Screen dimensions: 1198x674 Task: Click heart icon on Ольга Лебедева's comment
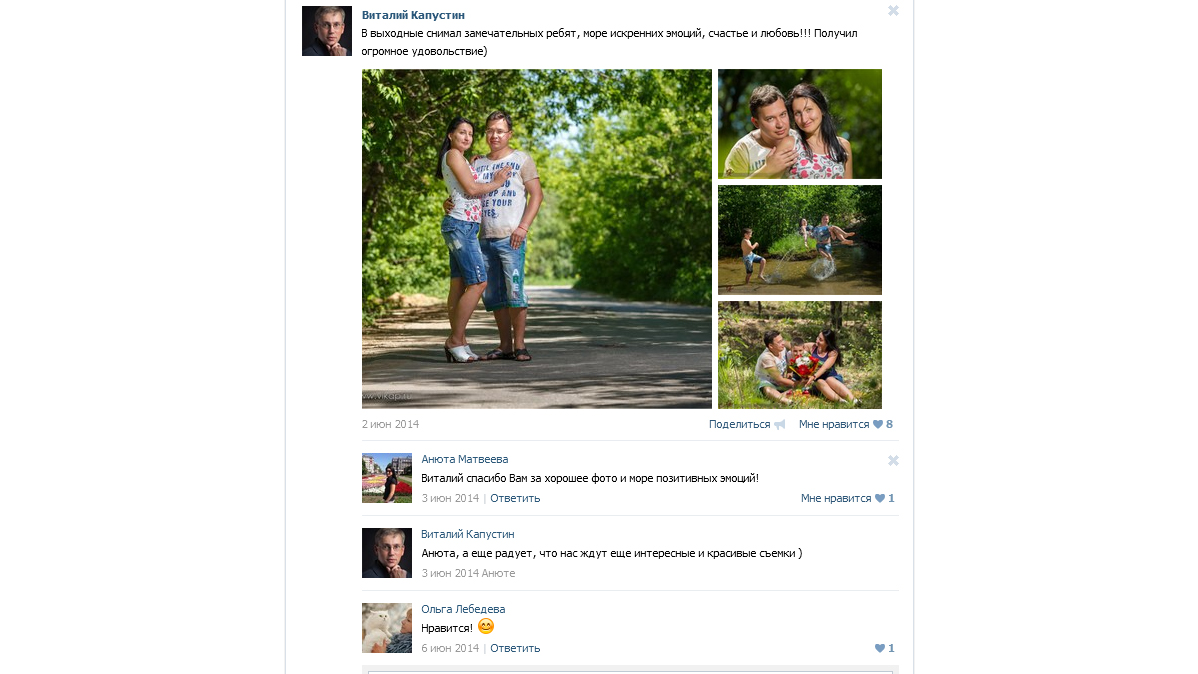(879, 648)
